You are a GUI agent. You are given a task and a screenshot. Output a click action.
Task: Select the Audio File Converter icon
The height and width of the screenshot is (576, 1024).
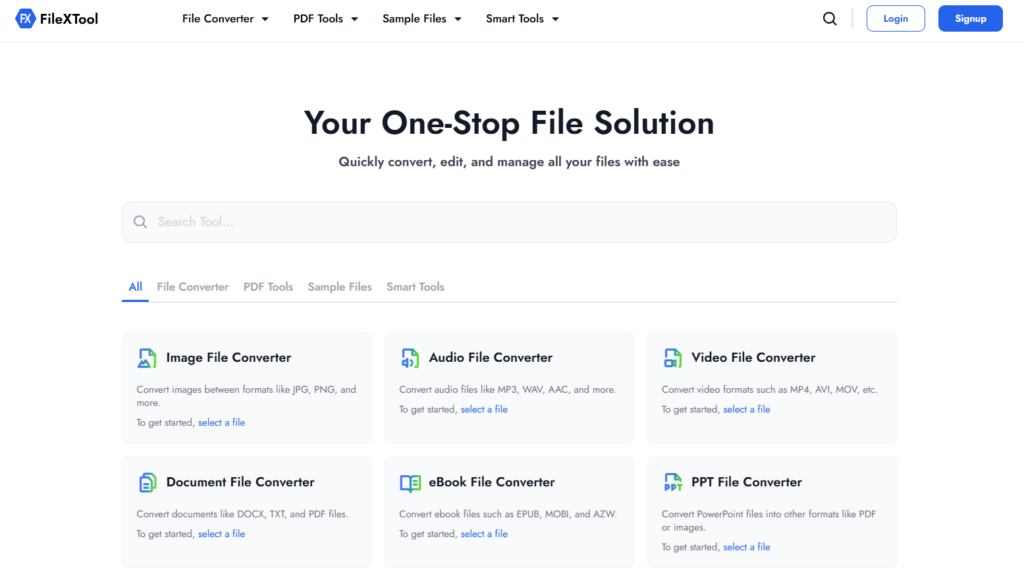[x=410, y=357]
